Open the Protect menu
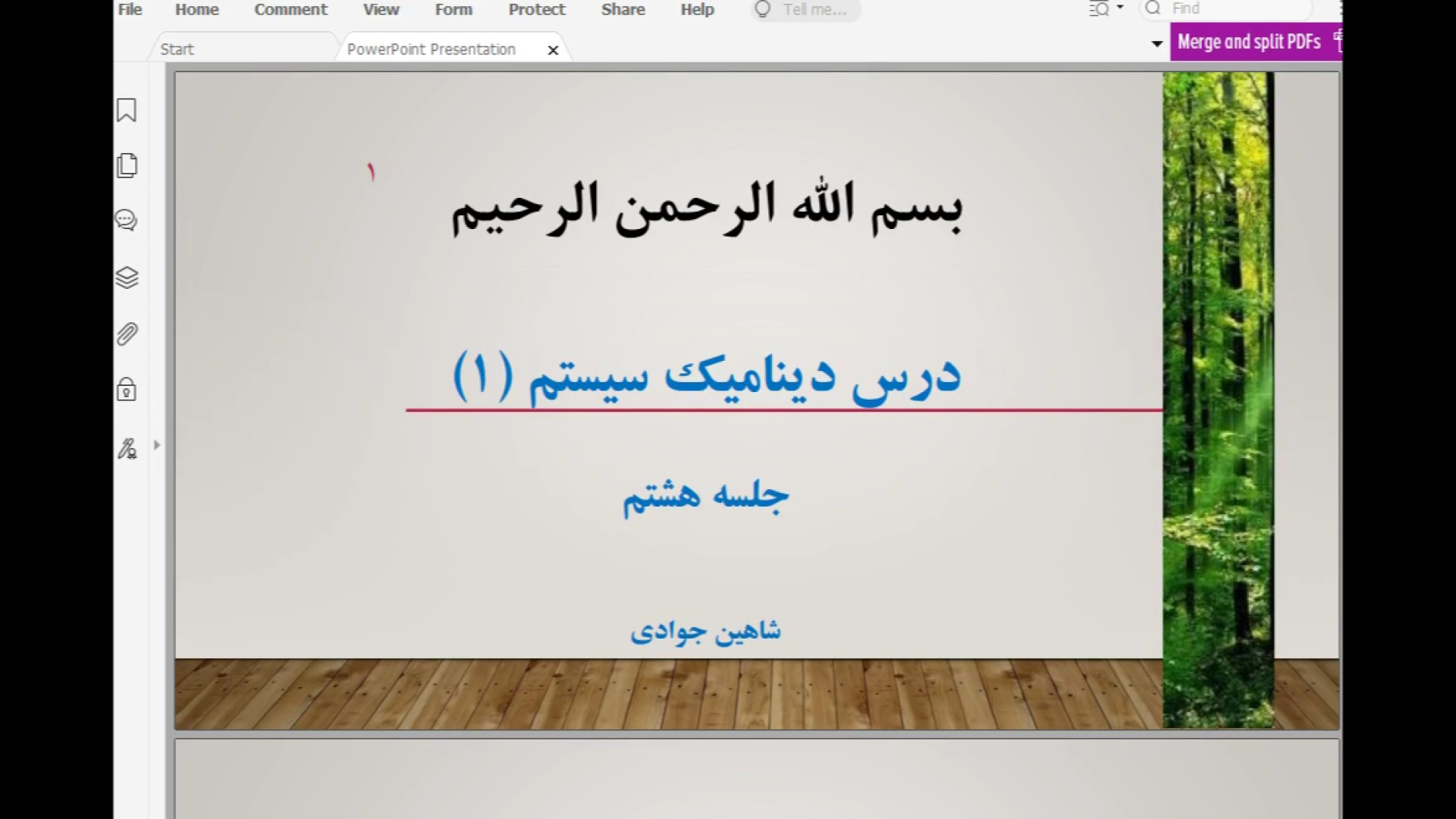The height and width of the screenshot is (819, 1456). pyautogui.click(x=536, y=10)
